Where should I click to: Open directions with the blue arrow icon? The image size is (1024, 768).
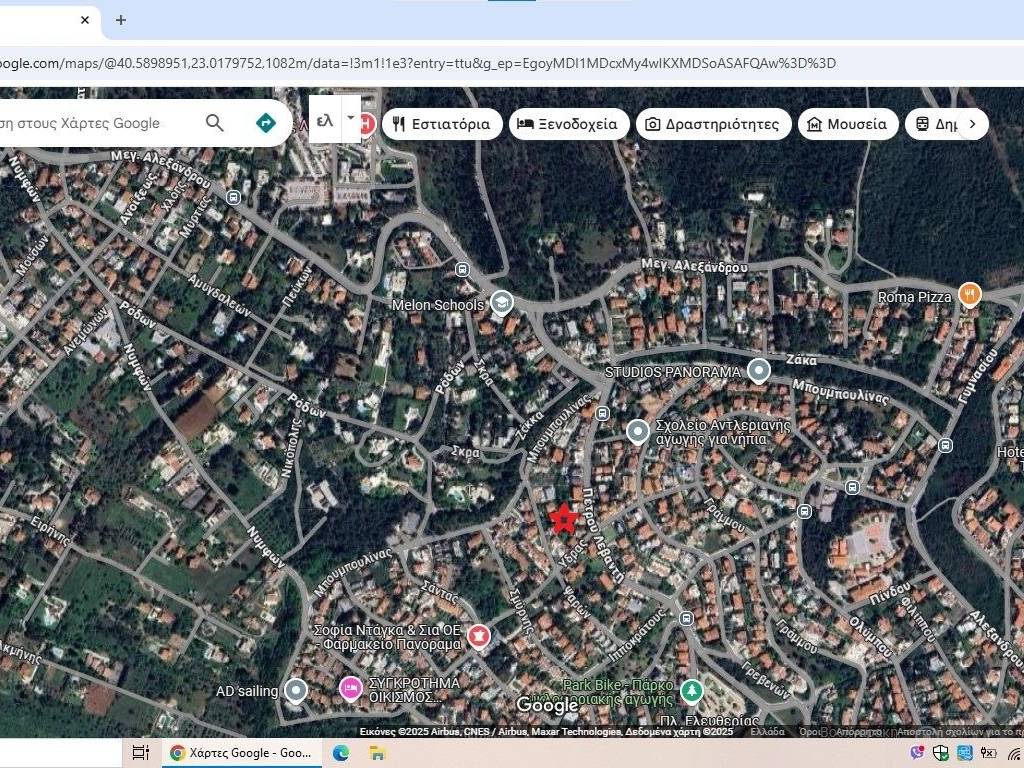(265, 123)
